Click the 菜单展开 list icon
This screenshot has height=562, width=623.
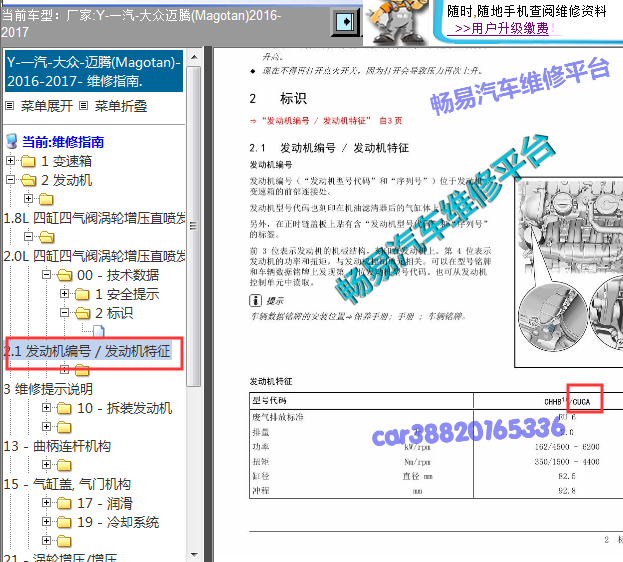pos(10,106)
